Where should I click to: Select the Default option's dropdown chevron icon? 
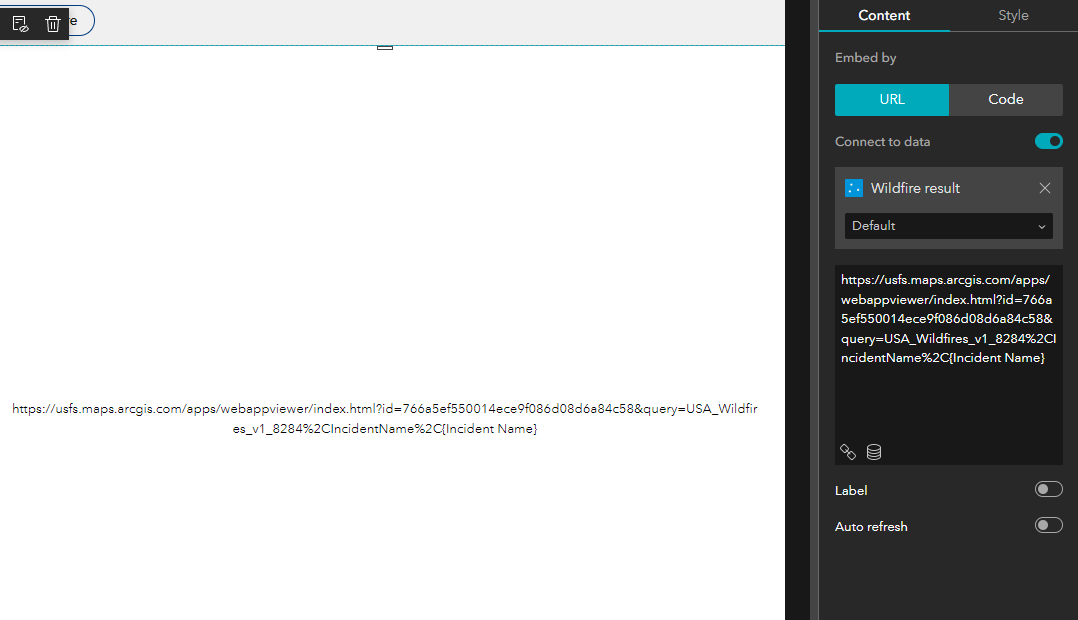[x=1042, y=226]
